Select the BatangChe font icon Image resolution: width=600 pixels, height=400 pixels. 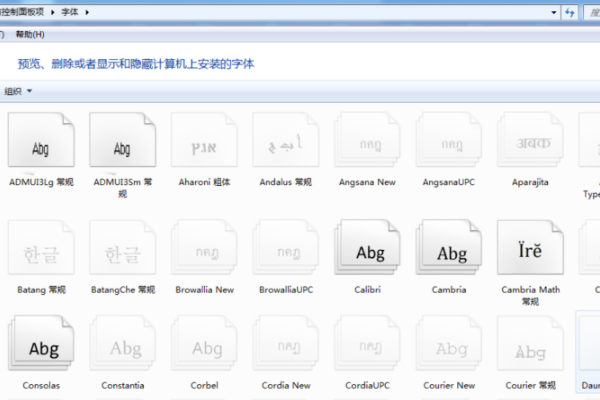[123, 247]
